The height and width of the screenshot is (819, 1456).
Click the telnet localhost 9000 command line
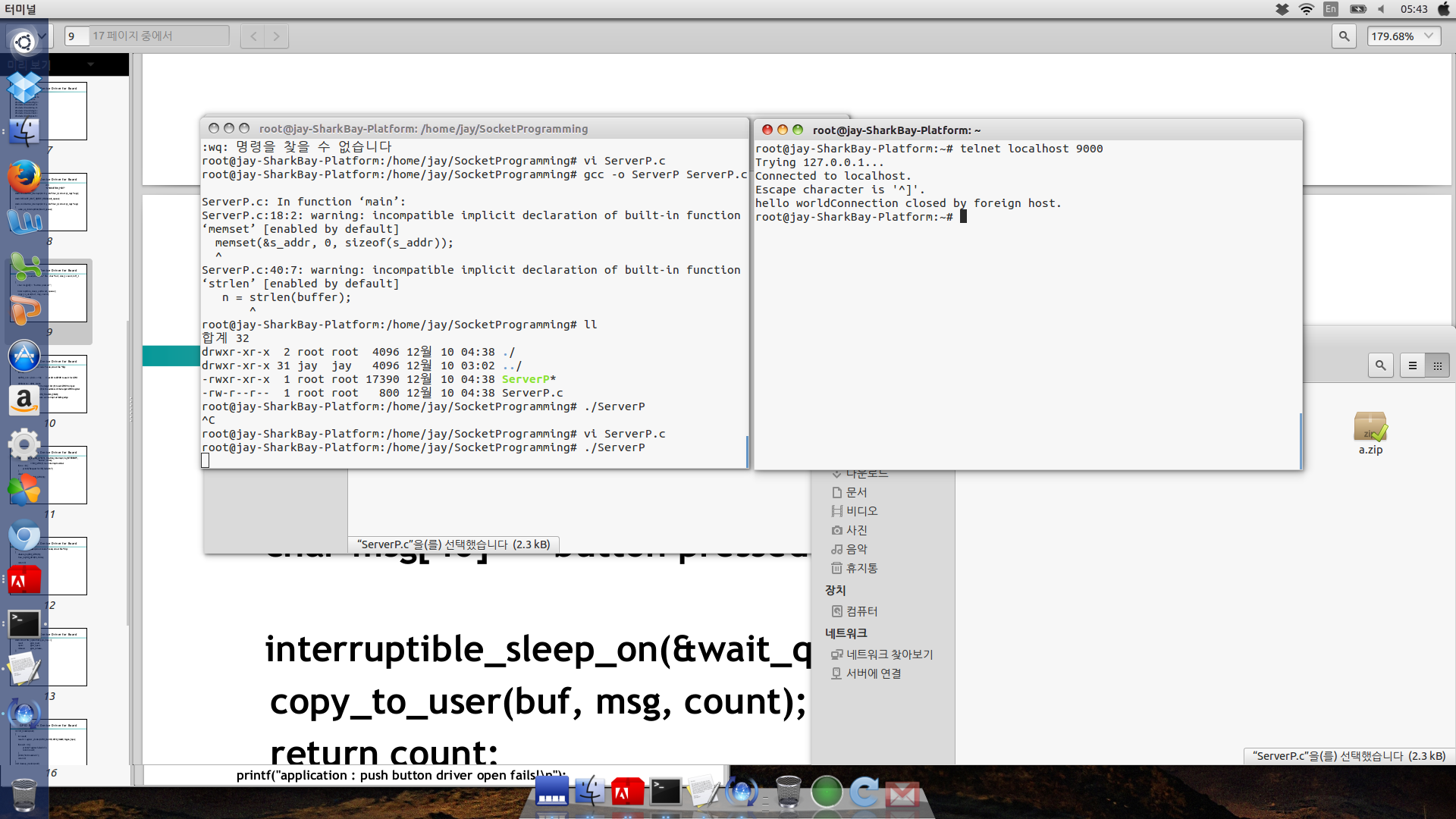[929, 149]
